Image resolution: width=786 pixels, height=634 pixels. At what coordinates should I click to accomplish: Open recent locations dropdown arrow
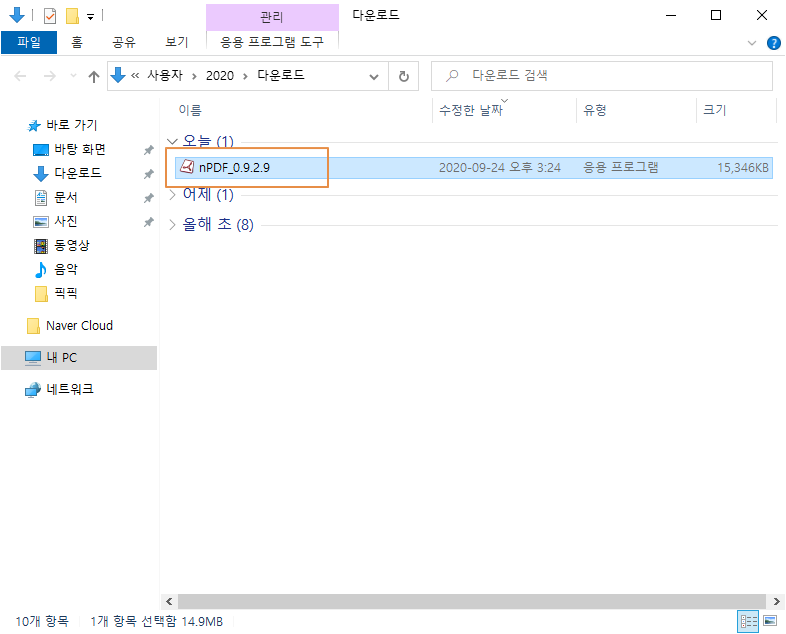[73, 76]
